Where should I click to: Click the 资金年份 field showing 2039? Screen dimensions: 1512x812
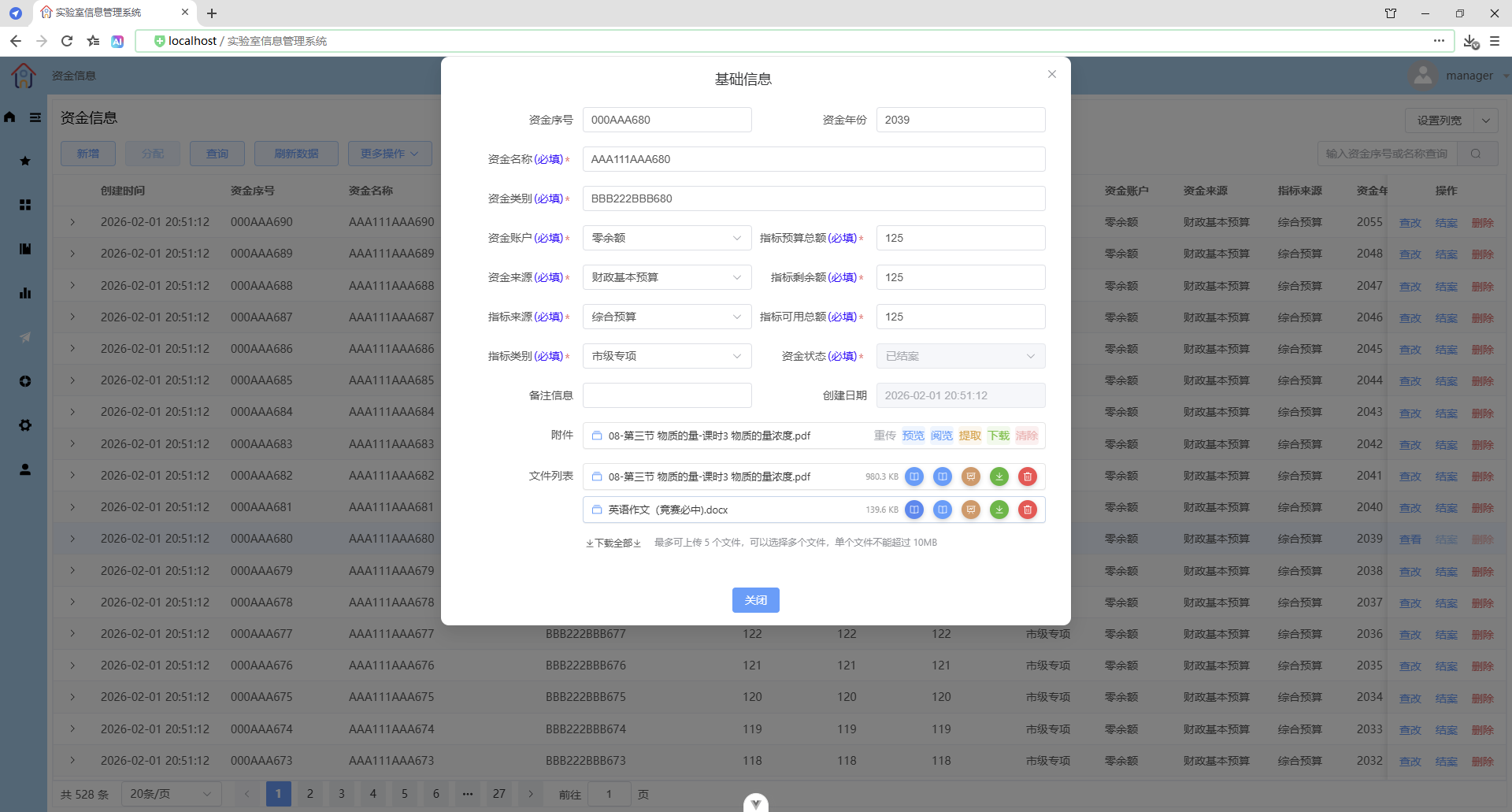point(961,120)
